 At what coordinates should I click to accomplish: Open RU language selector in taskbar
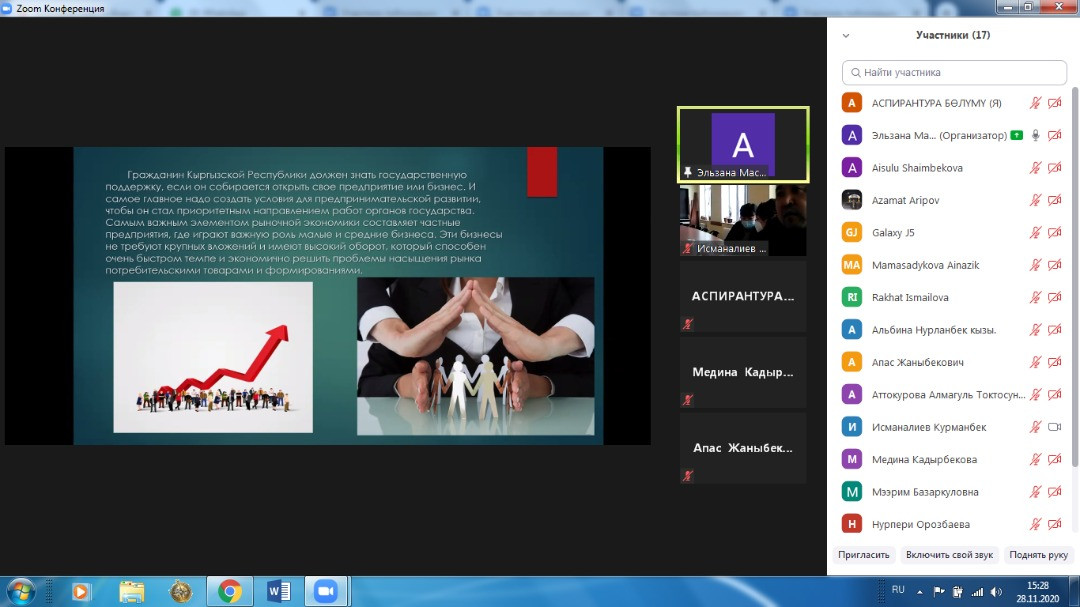click(x=898, y=590)
